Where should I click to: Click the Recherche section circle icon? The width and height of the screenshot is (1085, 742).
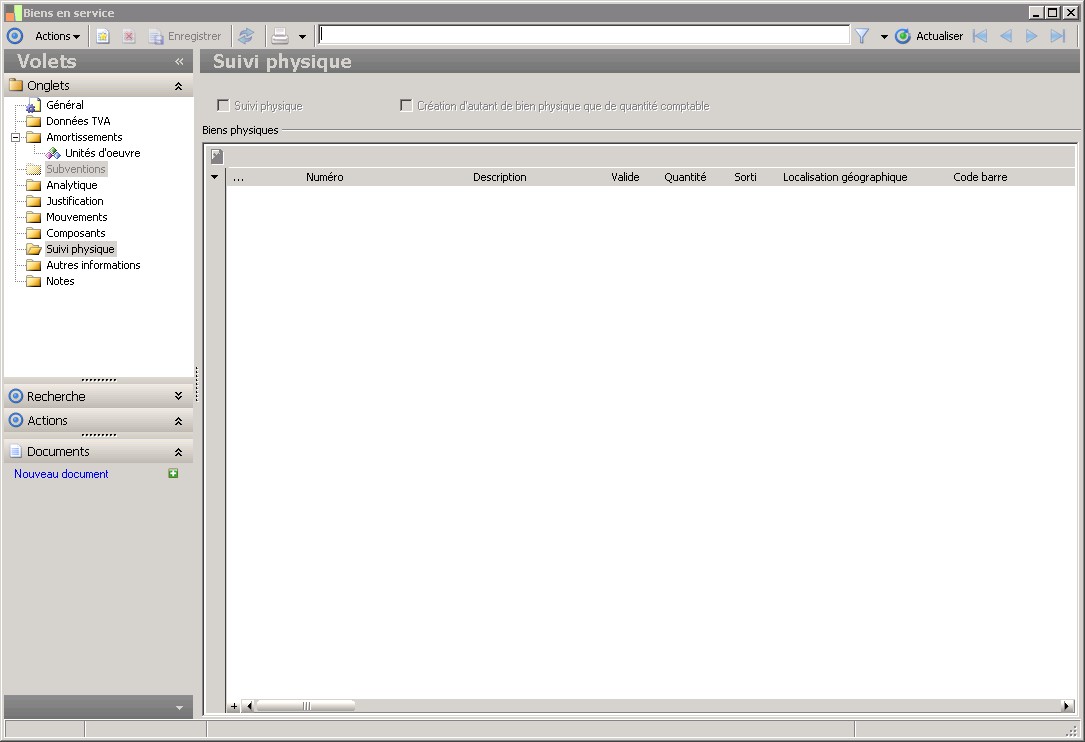coord(15,396)
